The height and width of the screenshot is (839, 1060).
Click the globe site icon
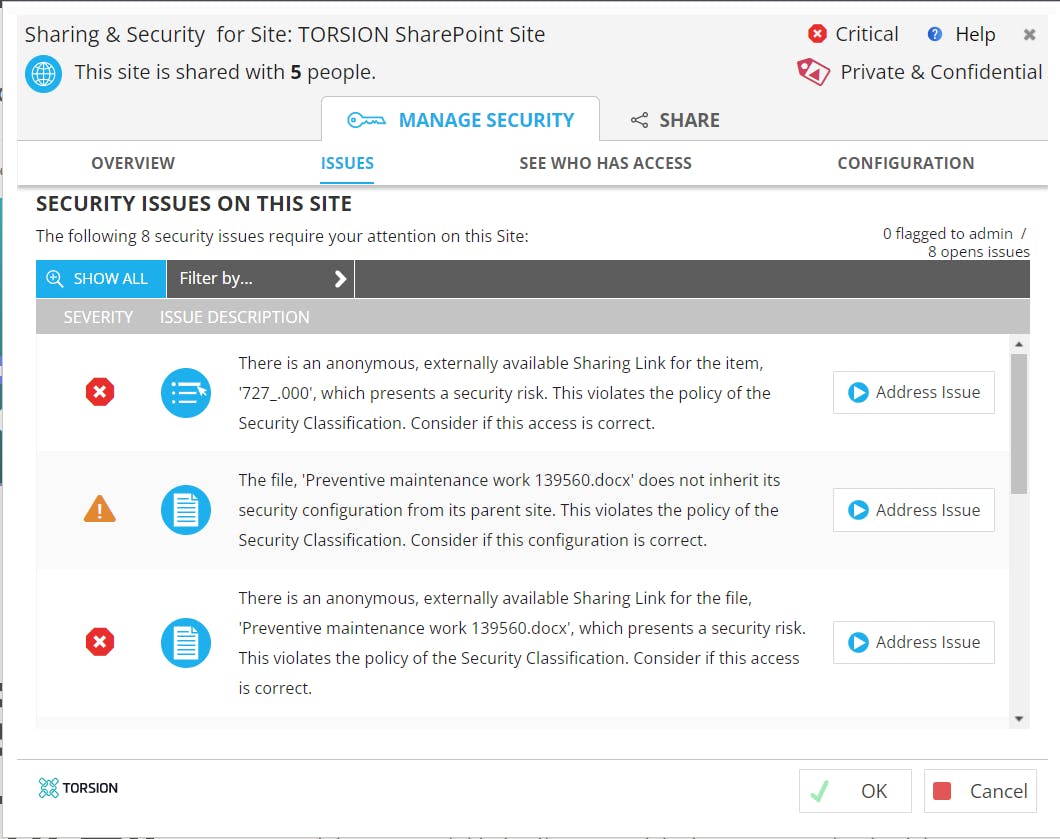pos(43,74)
